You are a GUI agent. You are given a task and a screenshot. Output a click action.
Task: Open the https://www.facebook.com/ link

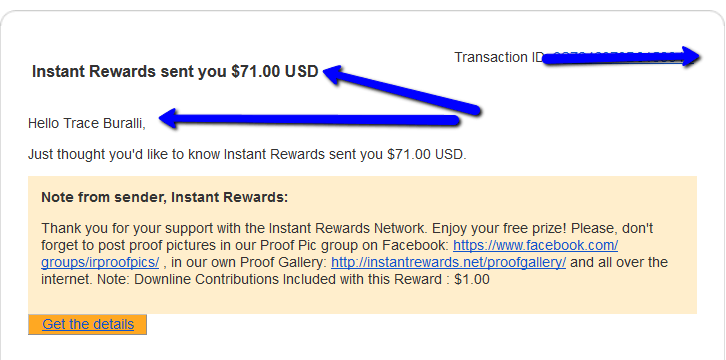click(x=535, y=244)
